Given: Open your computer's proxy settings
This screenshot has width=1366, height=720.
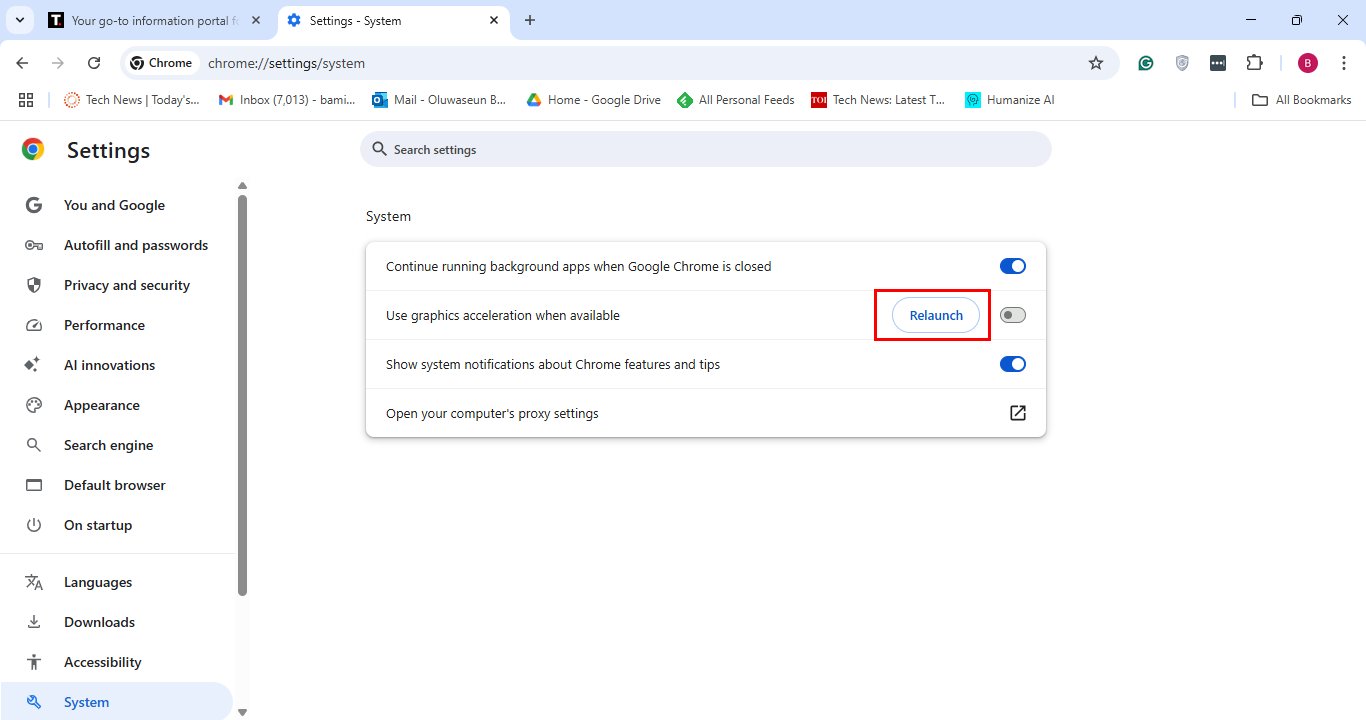Looking at the screenshot, I should tap(1017, 412).
